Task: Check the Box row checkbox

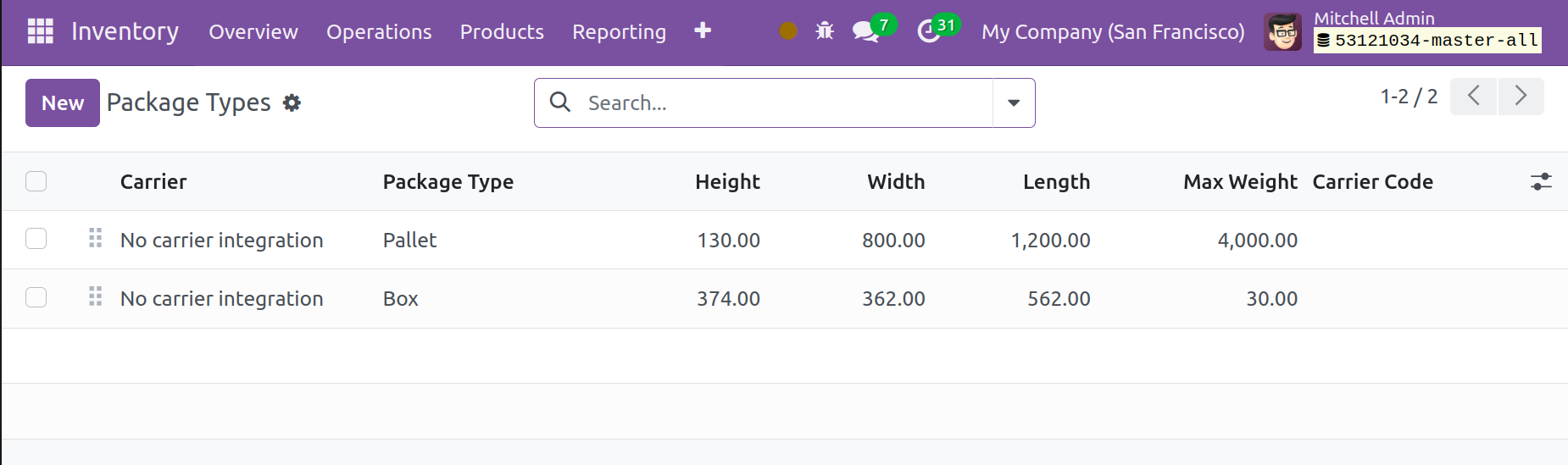Action: tap(36, 298)
